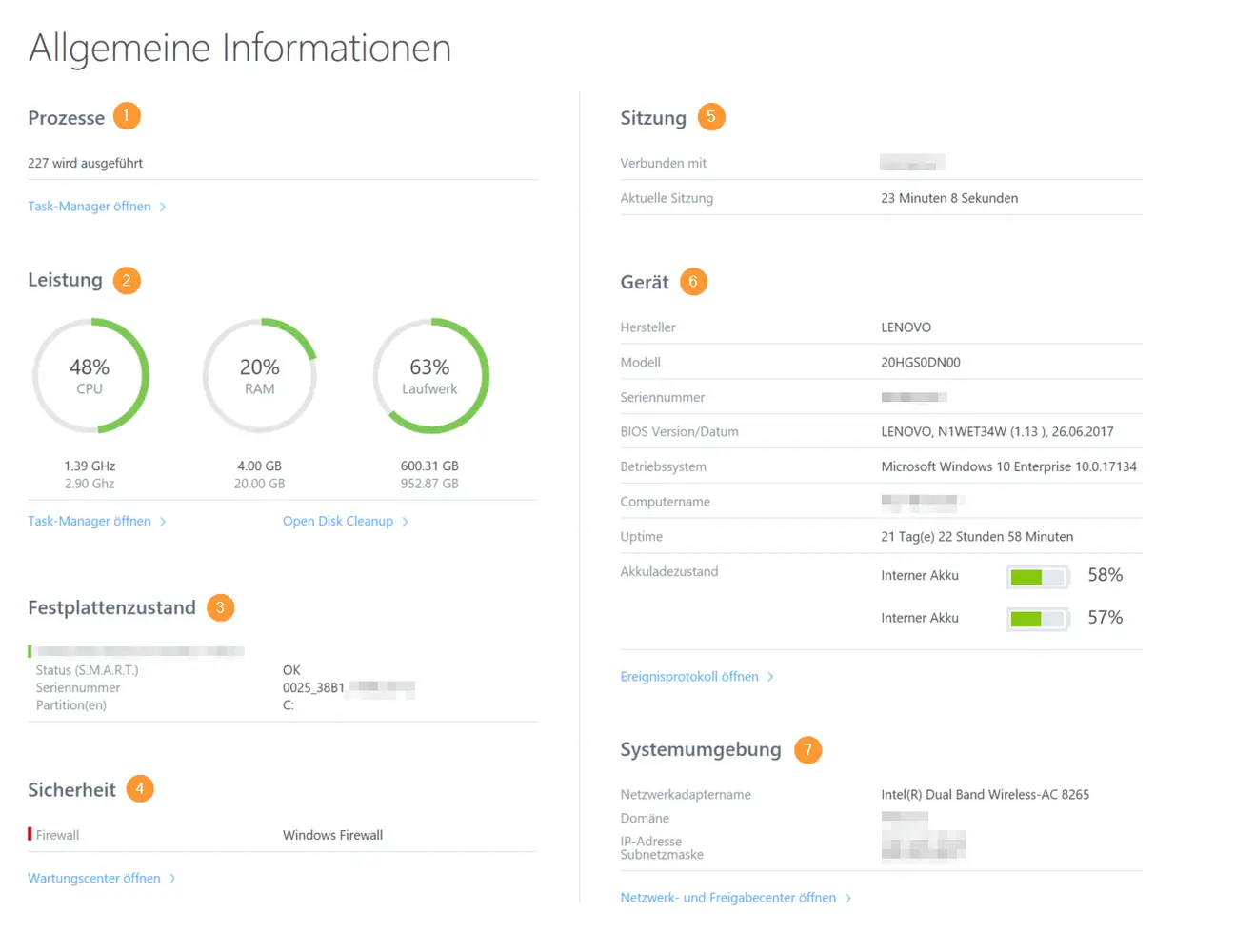Click the "Netzwerkadaptername" label
This screenshot has height=952, width=1235.
[686, 795]
